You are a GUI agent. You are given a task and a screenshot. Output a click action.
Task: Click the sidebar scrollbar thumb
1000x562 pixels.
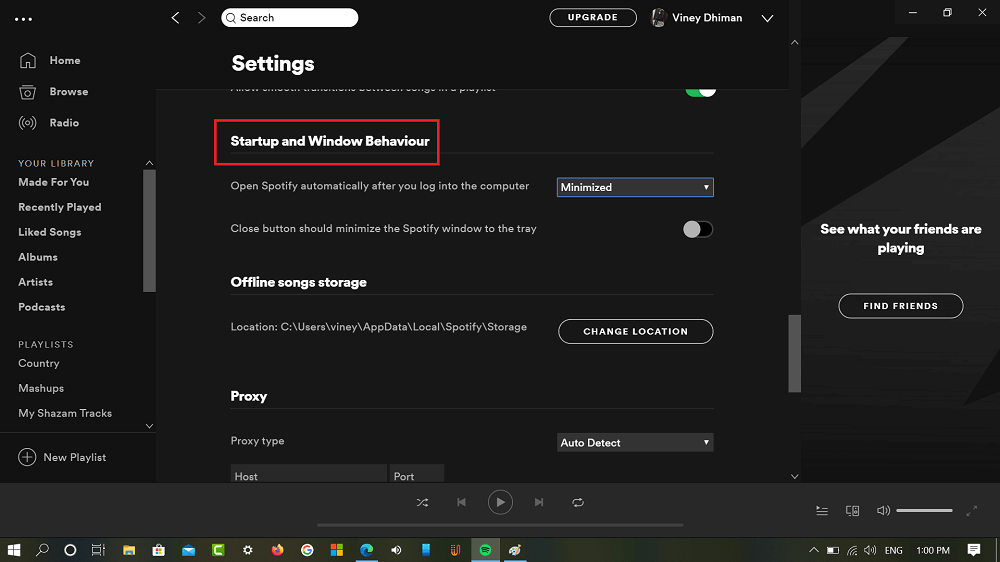pos(149,231)
